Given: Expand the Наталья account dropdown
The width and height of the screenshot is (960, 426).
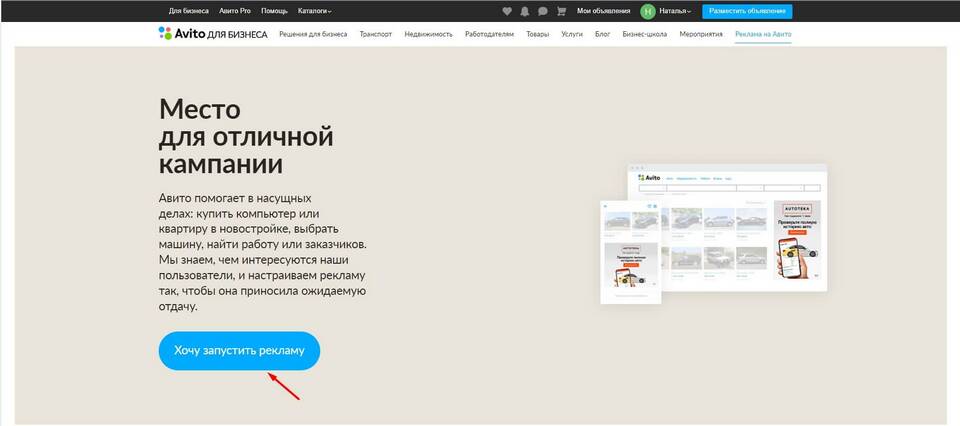Looking at the screenshot, I should 675,11.
